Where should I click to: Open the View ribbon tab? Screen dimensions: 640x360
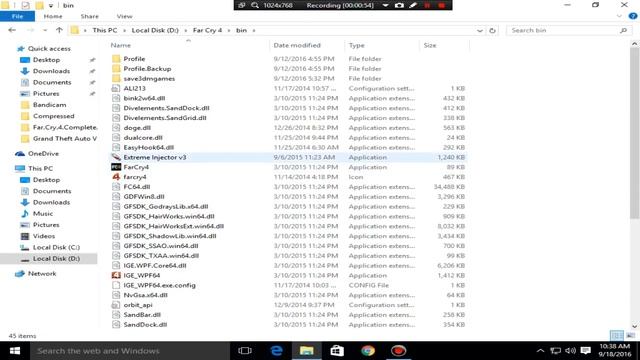click(x=124, y=16)
